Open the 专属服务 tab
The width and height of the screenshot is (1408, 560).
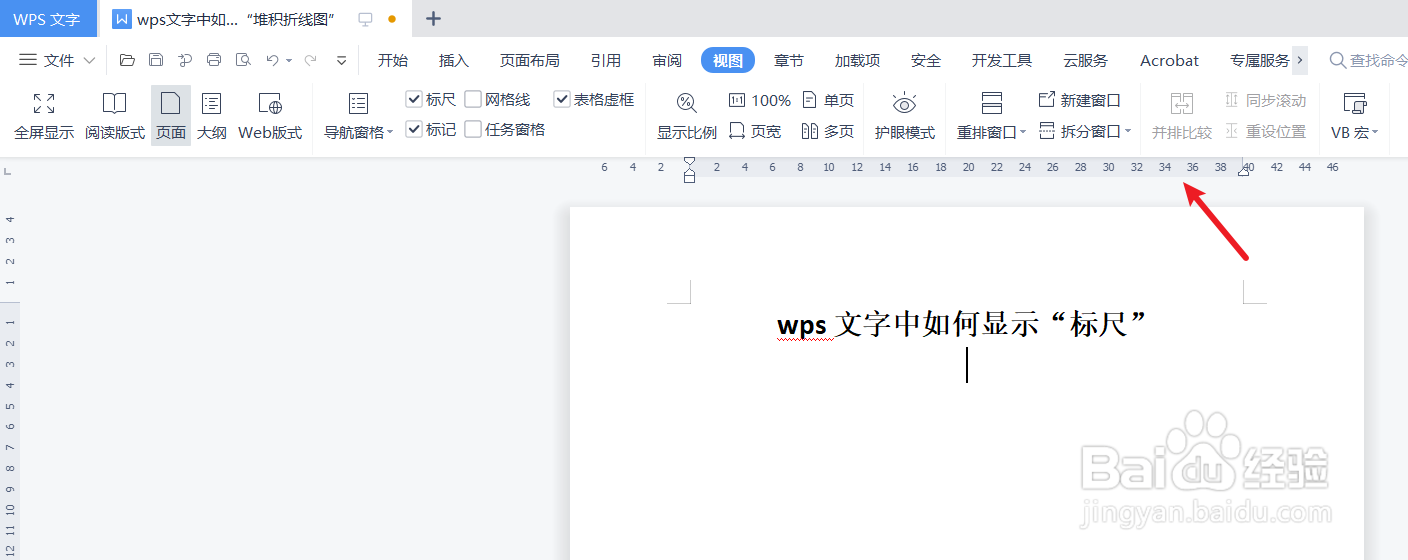click(1260, 60)
